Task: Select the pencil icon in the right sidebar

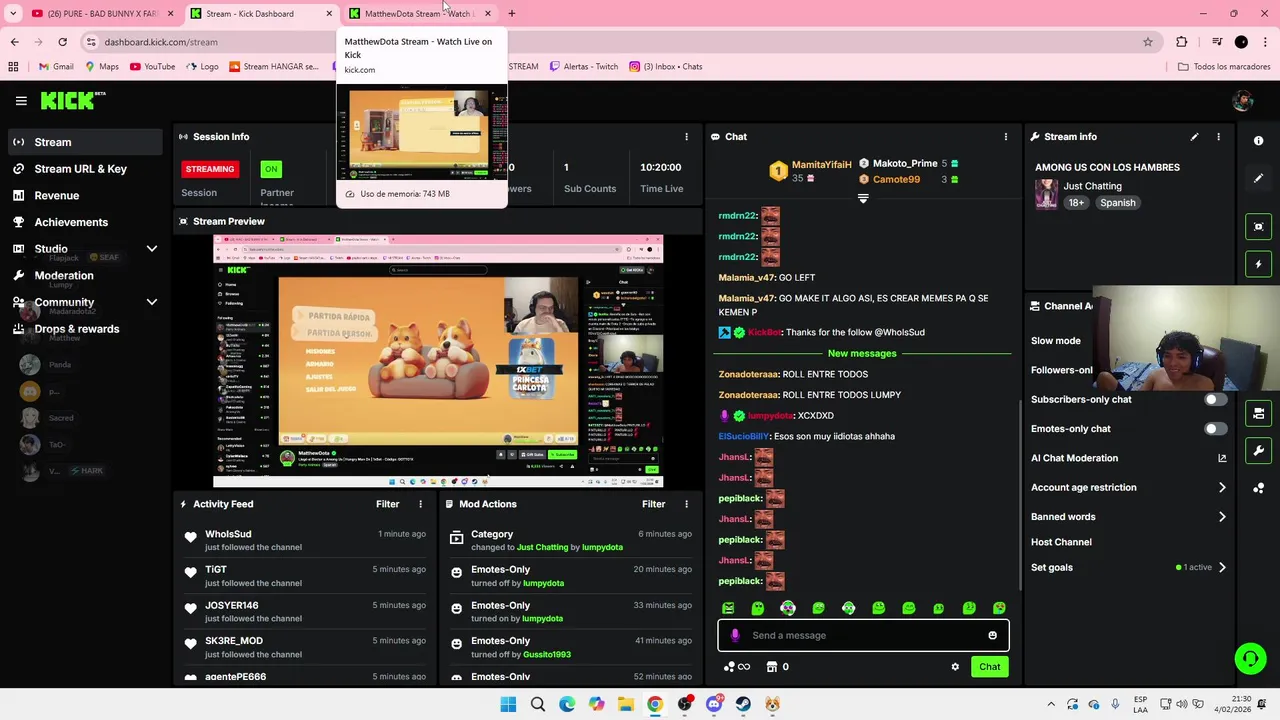Action: point(1259,178)
